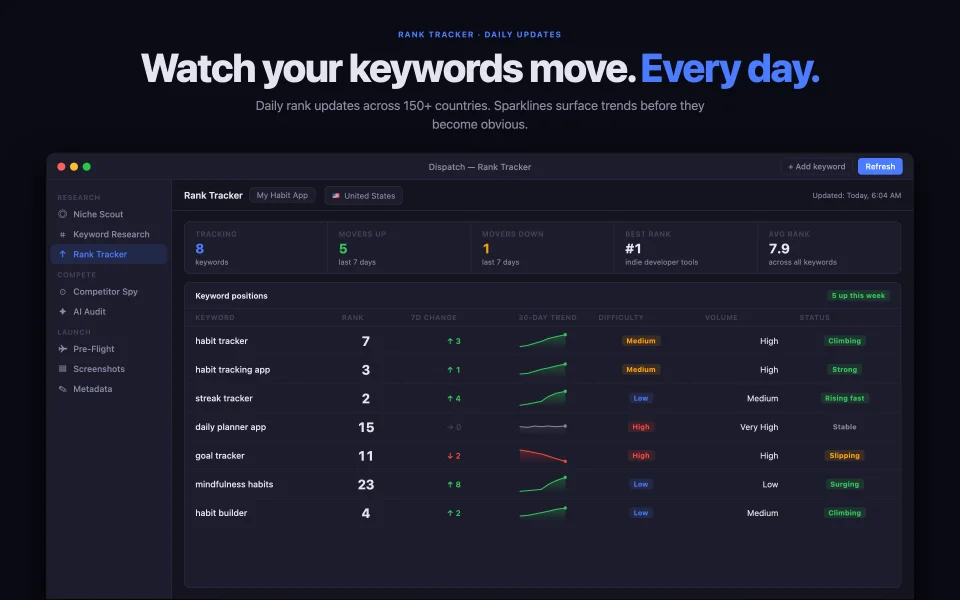Click the red down arrow for goal tracker
This screenshot has width=960, height=600.
[450, 456]
